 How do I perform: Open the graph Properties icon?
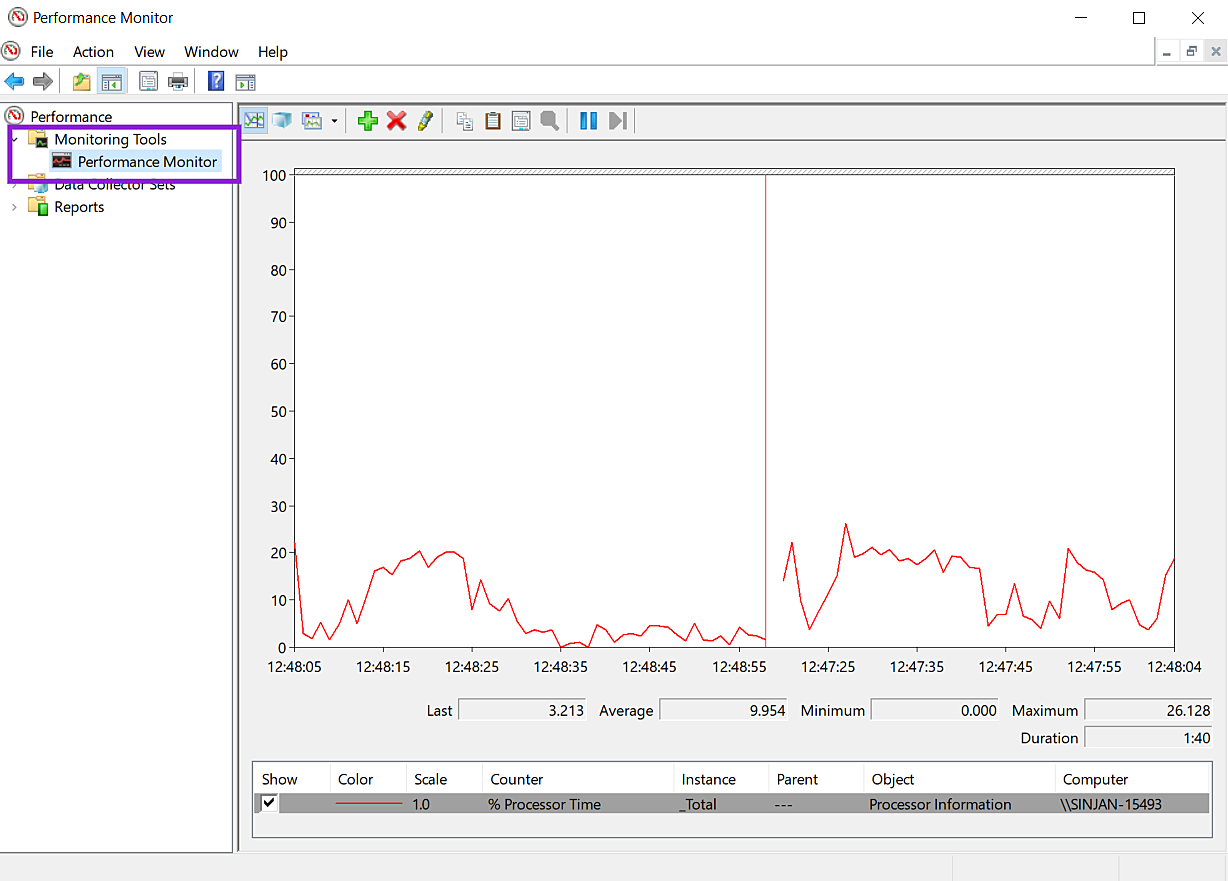tap(521, 121)
